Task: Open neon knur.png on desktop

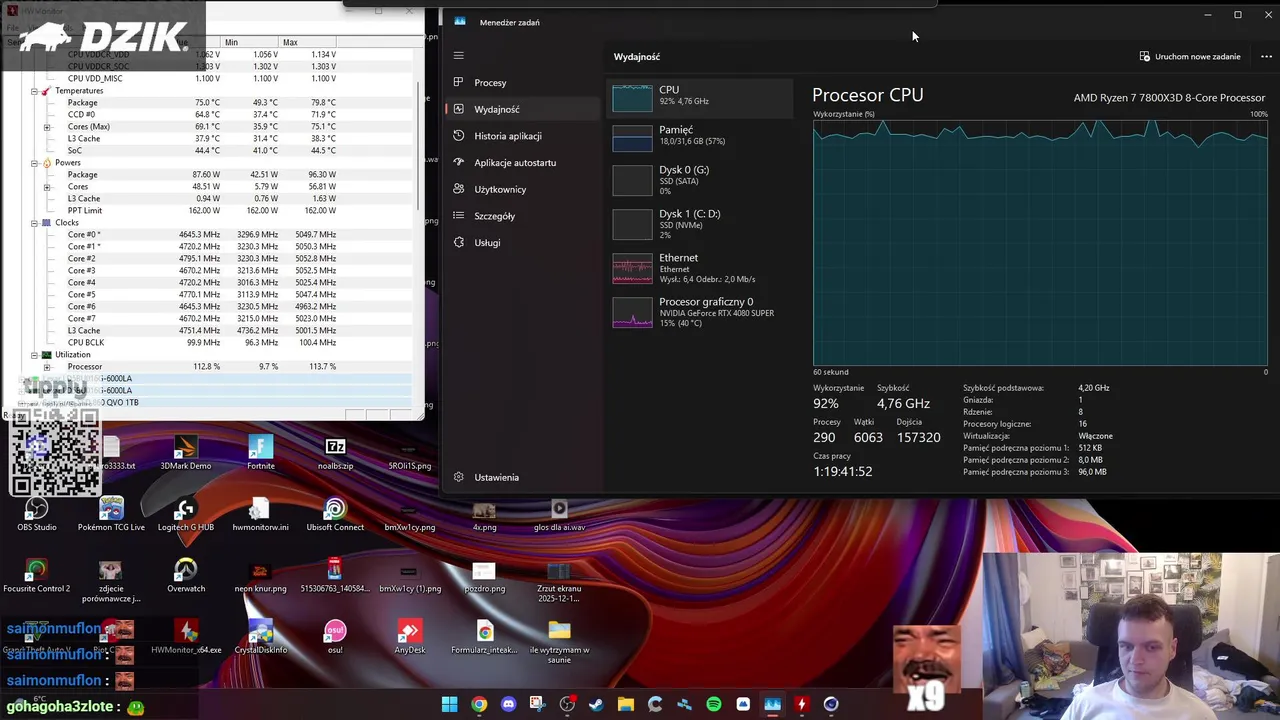Action: click(261, 576)
